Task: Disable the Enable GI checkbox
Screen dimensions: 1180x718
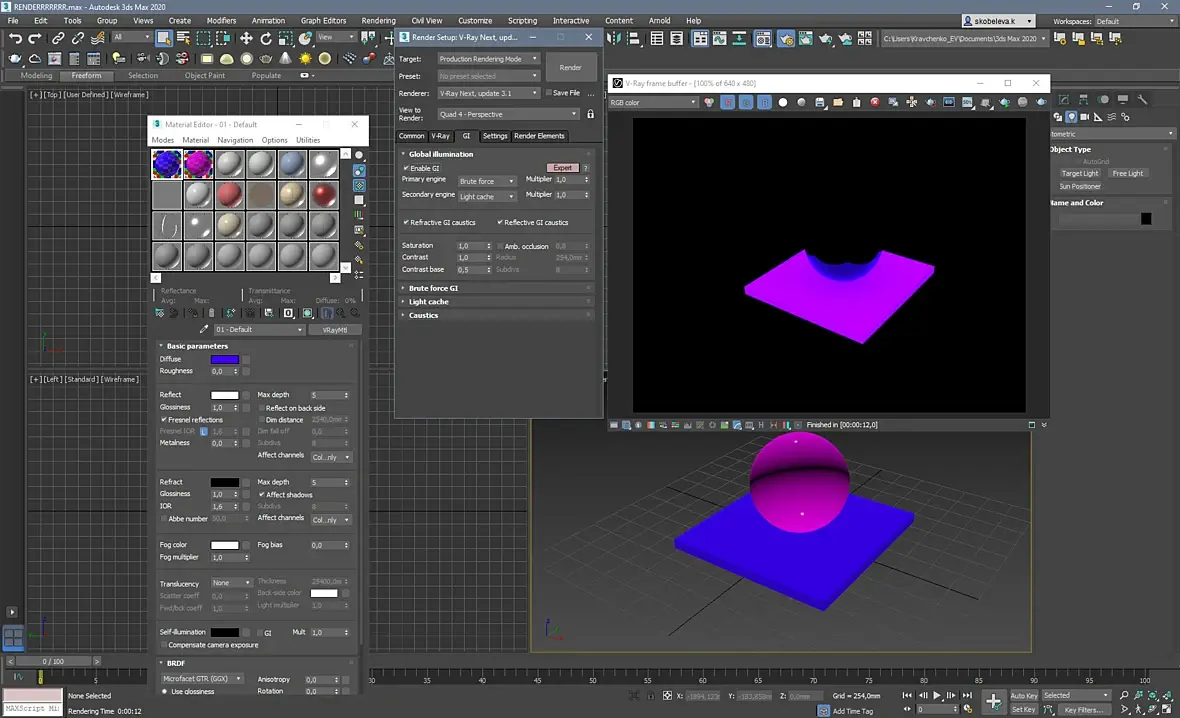Action: click(405, 168)
